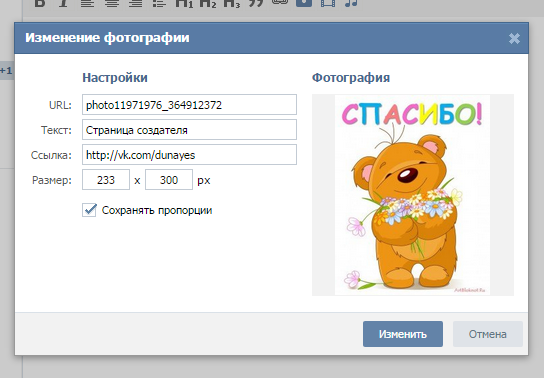Click the Фотография heading

[x=351, y=78]
